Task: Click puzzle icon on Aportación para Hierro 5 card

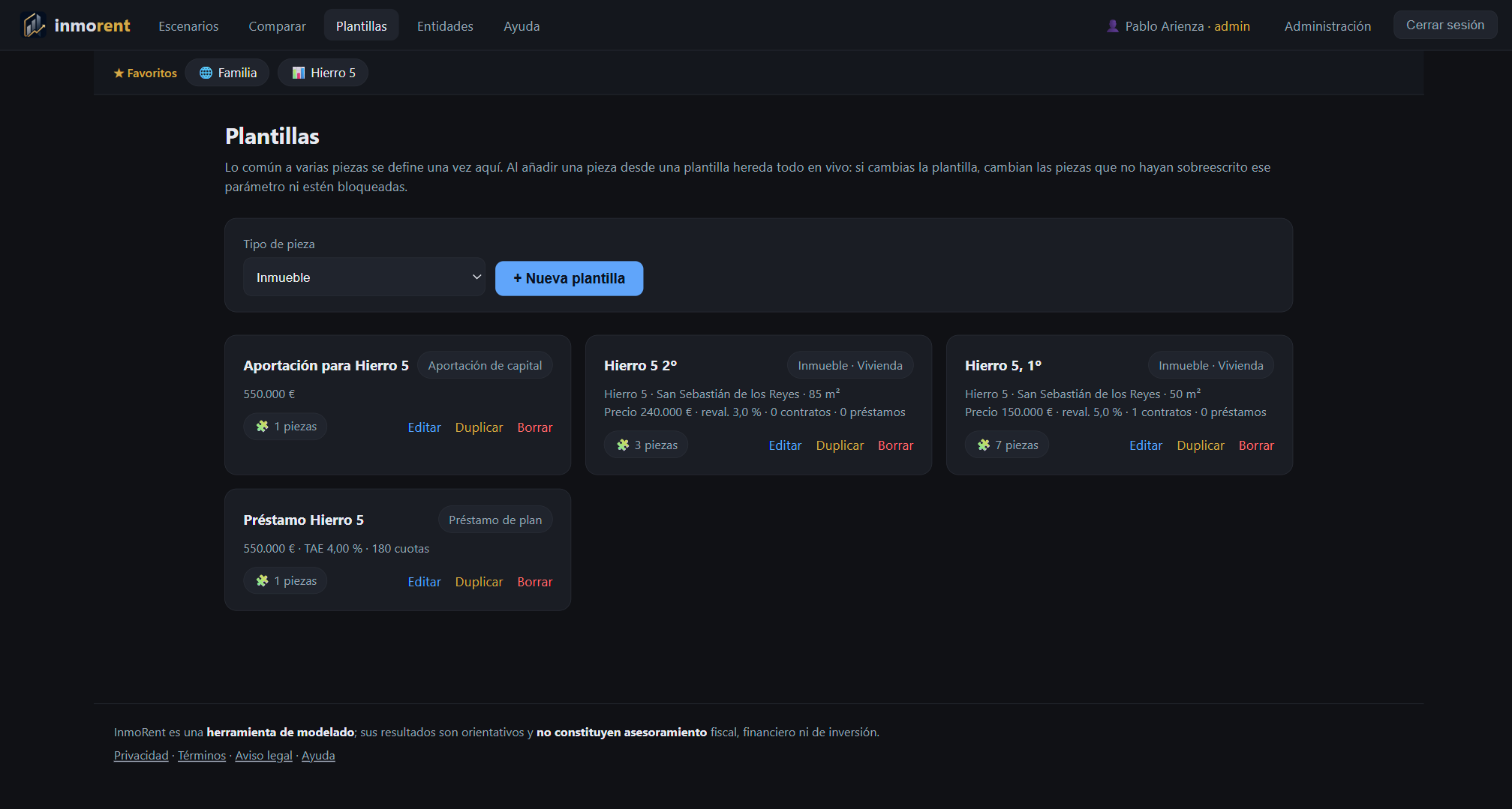Action: pos(262,426)
